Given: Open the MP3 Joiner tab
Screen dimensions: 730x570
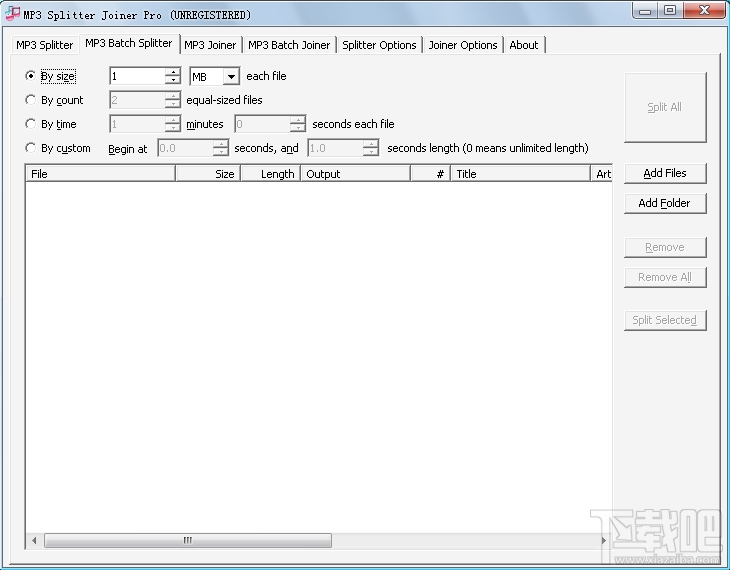Looking at the screenshot, I should (210, 45).
